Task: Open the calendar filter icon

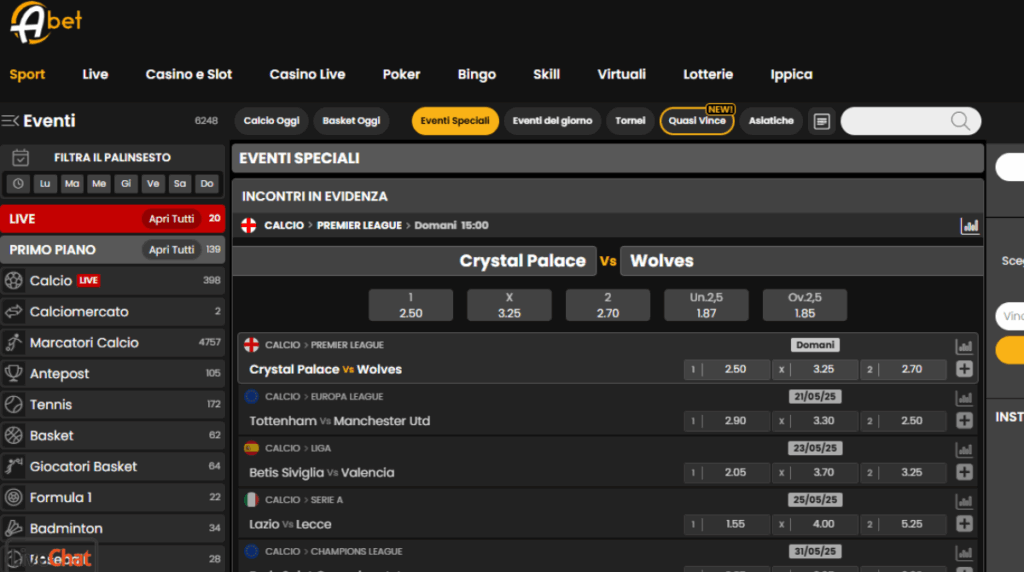Action: click(x=20, y=157)
